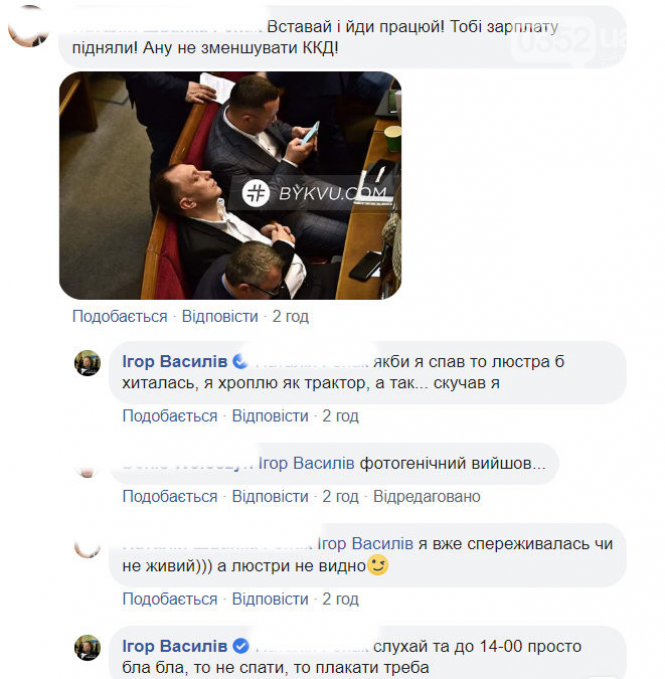Reply to the 'хроплю як трактор' comment
The image size is (665, 679).
270,416
